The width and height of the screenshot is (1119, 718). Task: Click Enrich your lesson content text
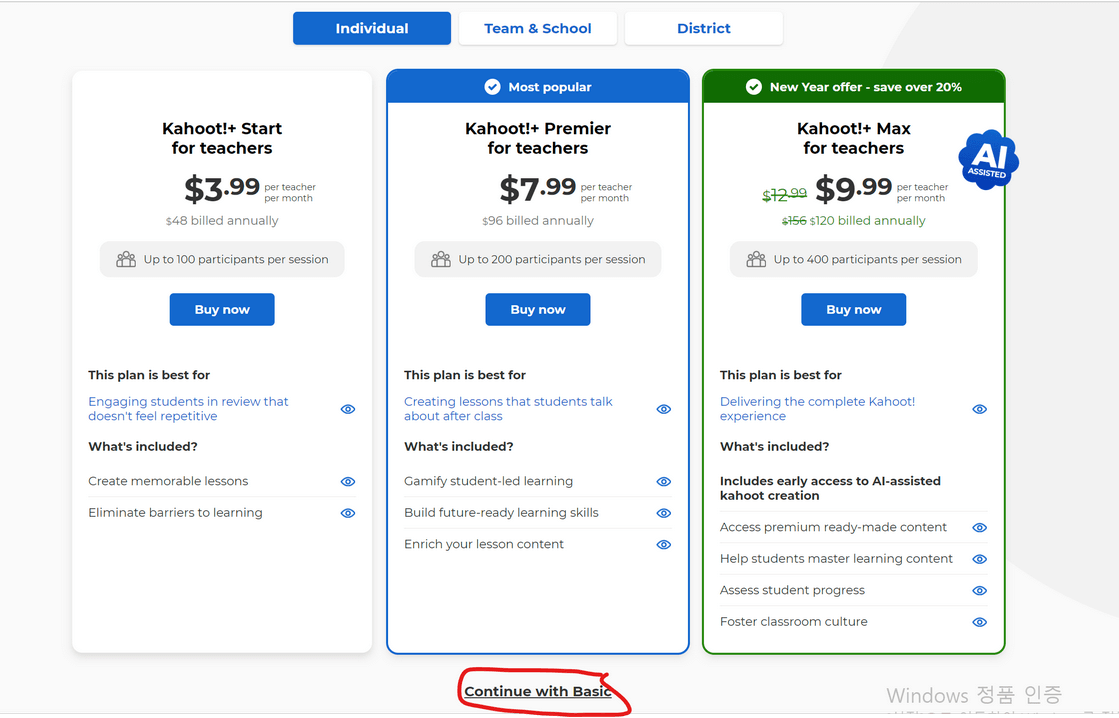(x=484, y=544)
